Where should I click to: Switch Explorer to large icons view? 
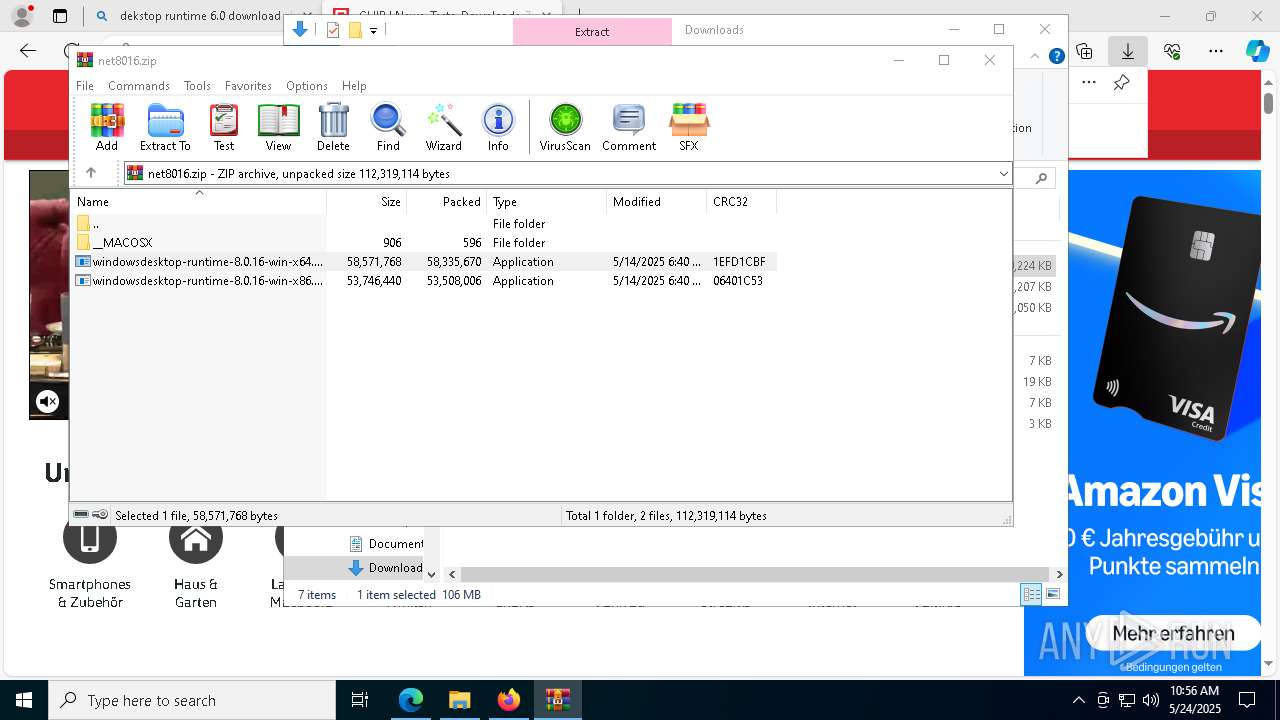click(1052, 595)
